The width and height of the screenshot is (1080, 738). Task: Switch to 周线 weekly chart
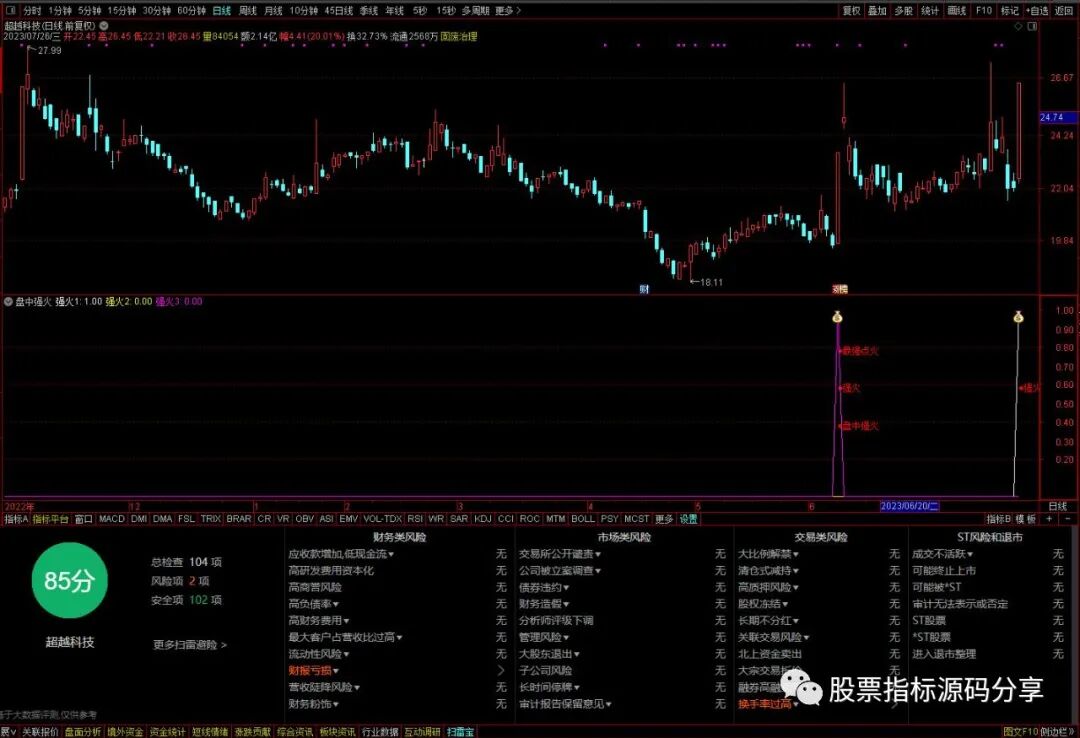pyautogui.click(x=248, y=10)
